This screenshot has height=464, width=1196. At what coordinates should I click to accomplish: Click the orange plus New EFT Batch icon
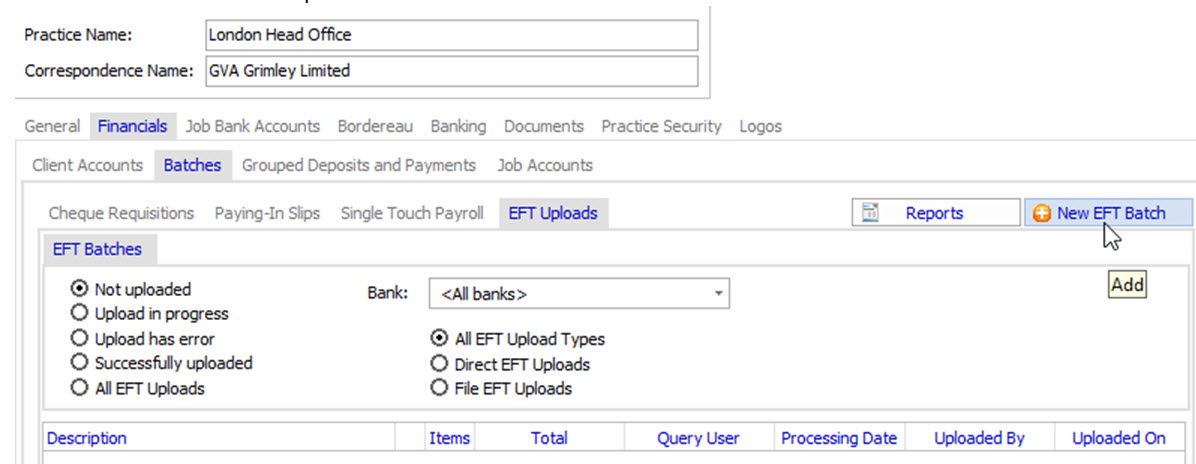click(1042, 213)
